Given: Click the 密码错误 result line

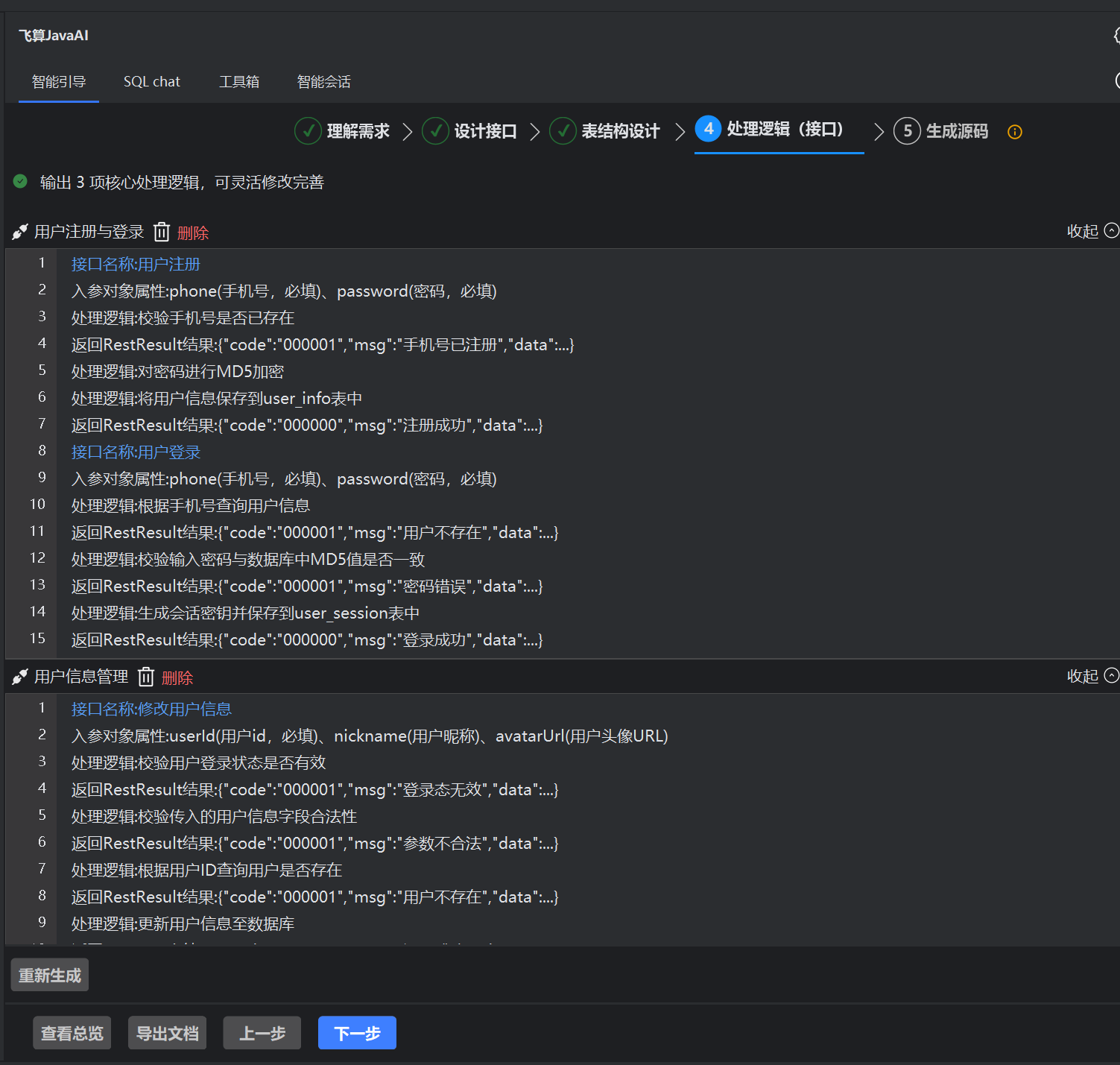Looking at the screenshot, I should coord(307,586).
